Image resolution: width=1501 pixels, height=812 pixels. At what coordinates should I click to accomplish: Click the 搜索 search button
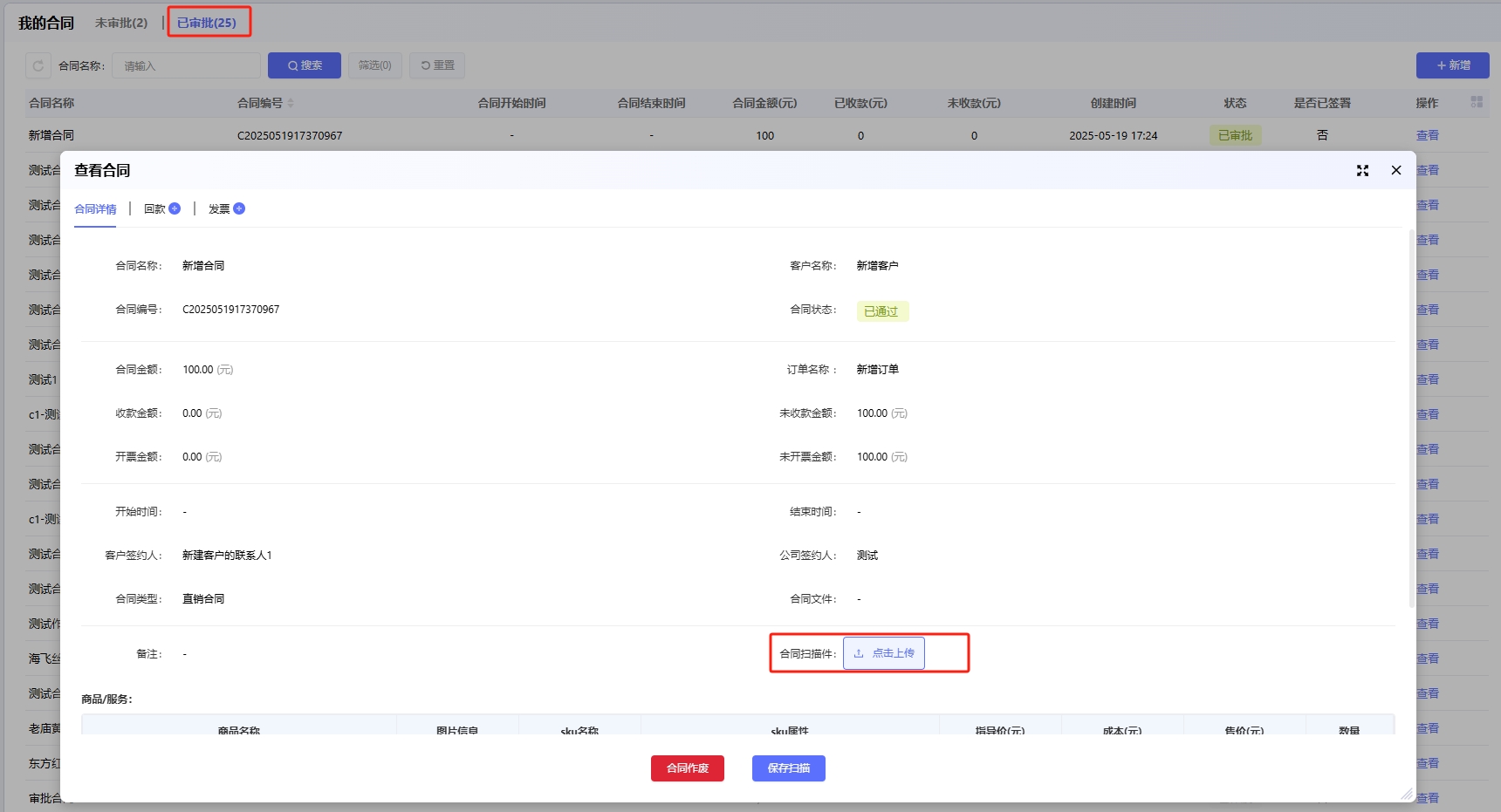[x=305, y=65]
